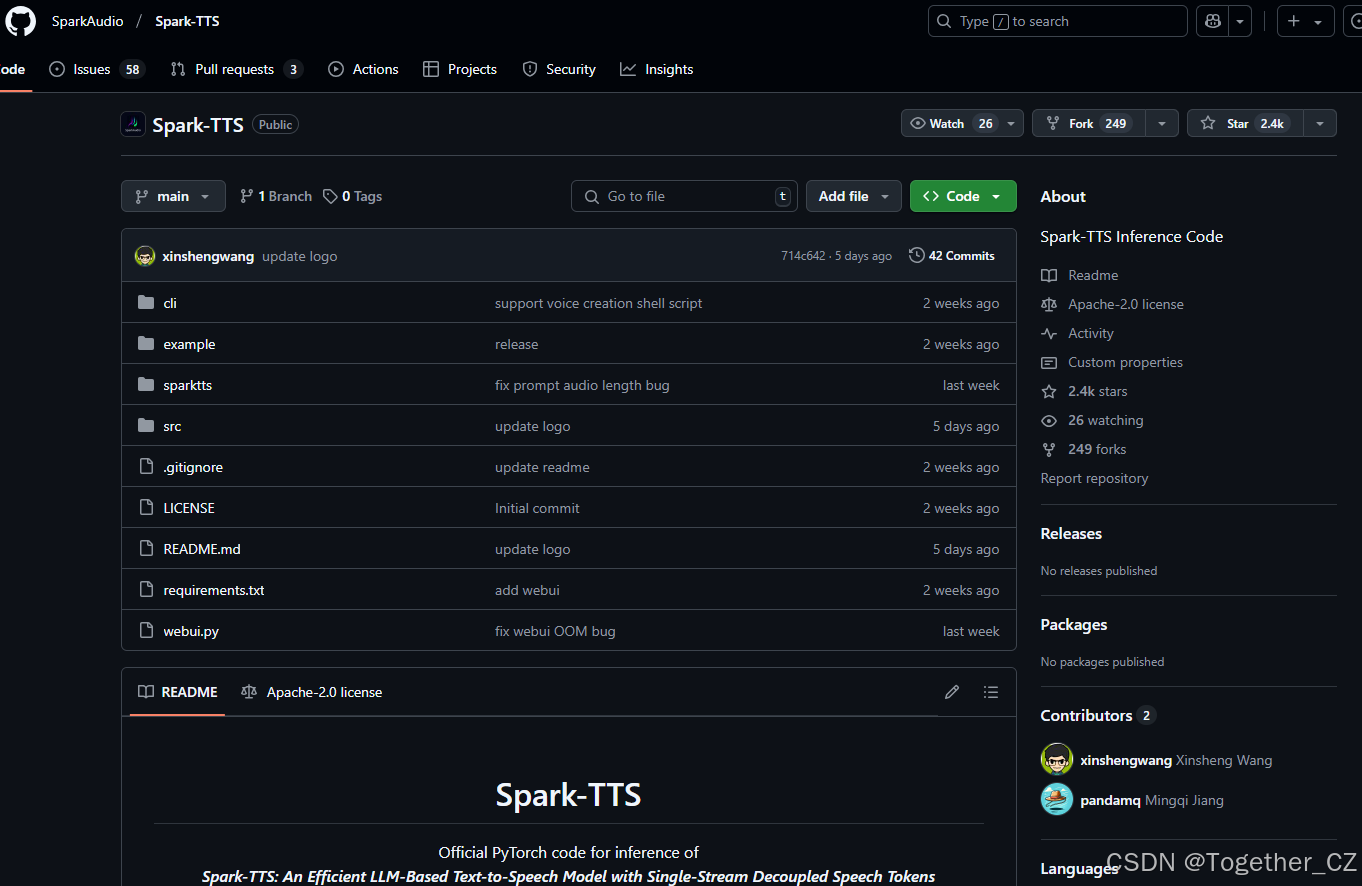Screen dimensions: 1362x886
Task: Open 'fix webui OOM bug' commit
Action: click(x=555, y=631)
